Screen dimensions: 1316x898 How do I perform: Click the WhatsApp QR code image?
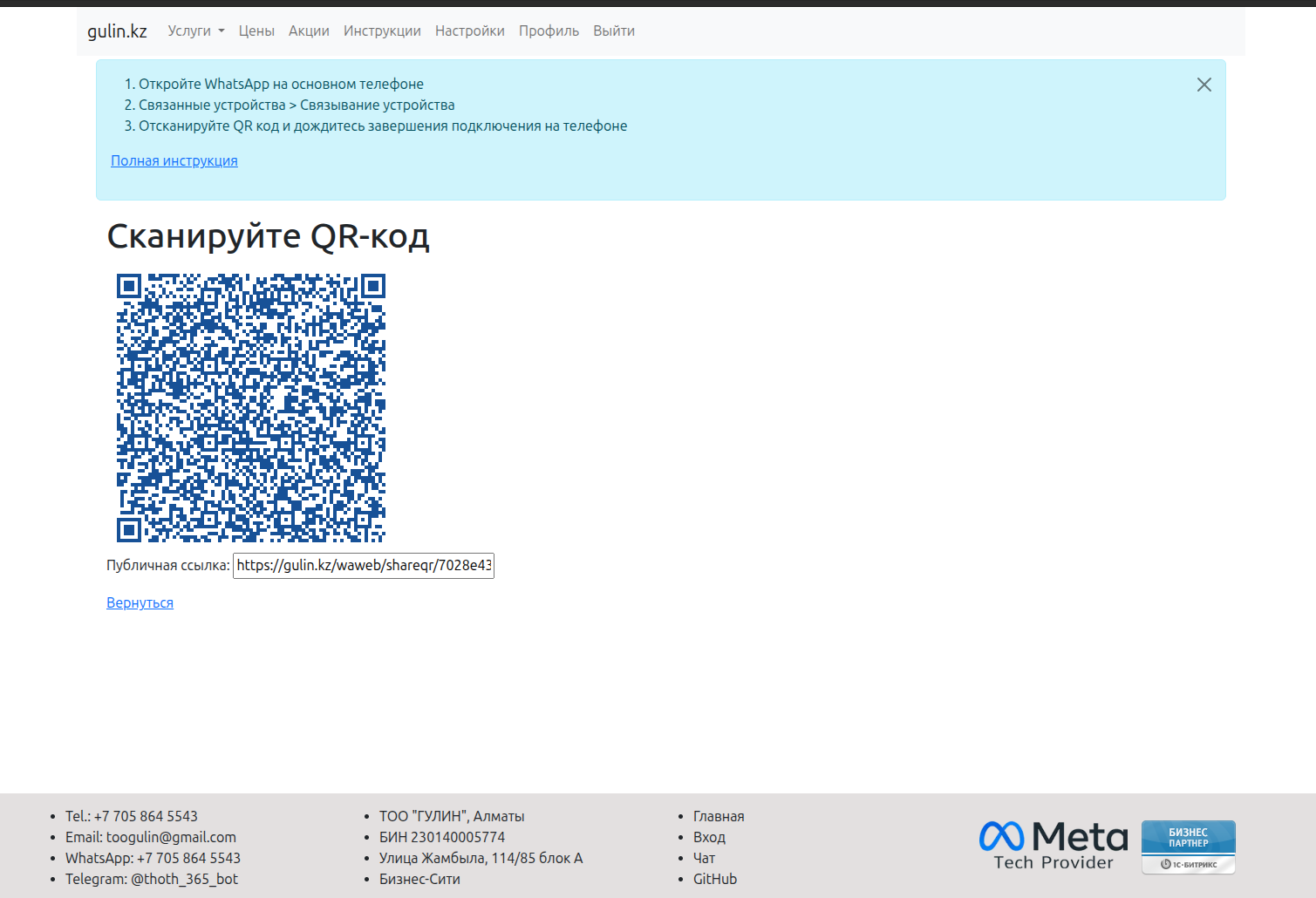point(251,408)
